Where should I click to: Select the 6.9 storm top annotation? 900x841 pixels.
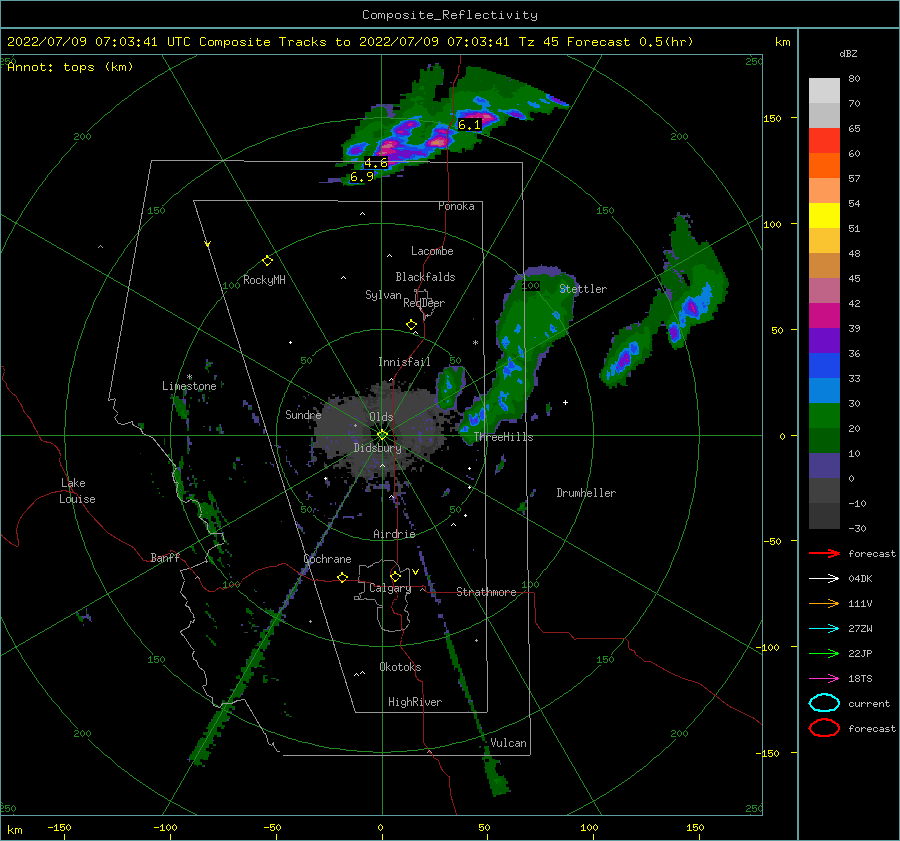(362, 177)
